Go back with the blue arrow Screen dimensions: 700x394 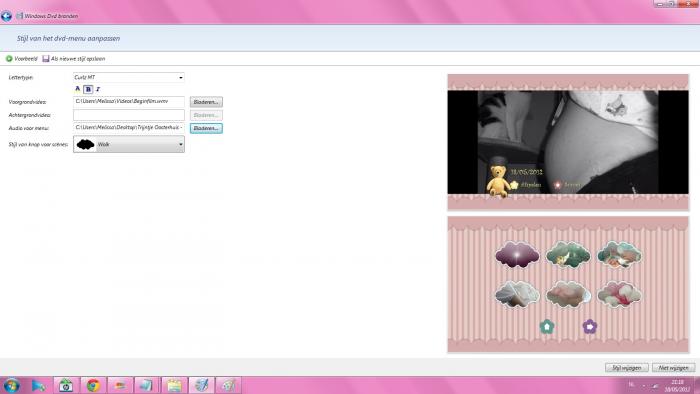pos(6,17)
